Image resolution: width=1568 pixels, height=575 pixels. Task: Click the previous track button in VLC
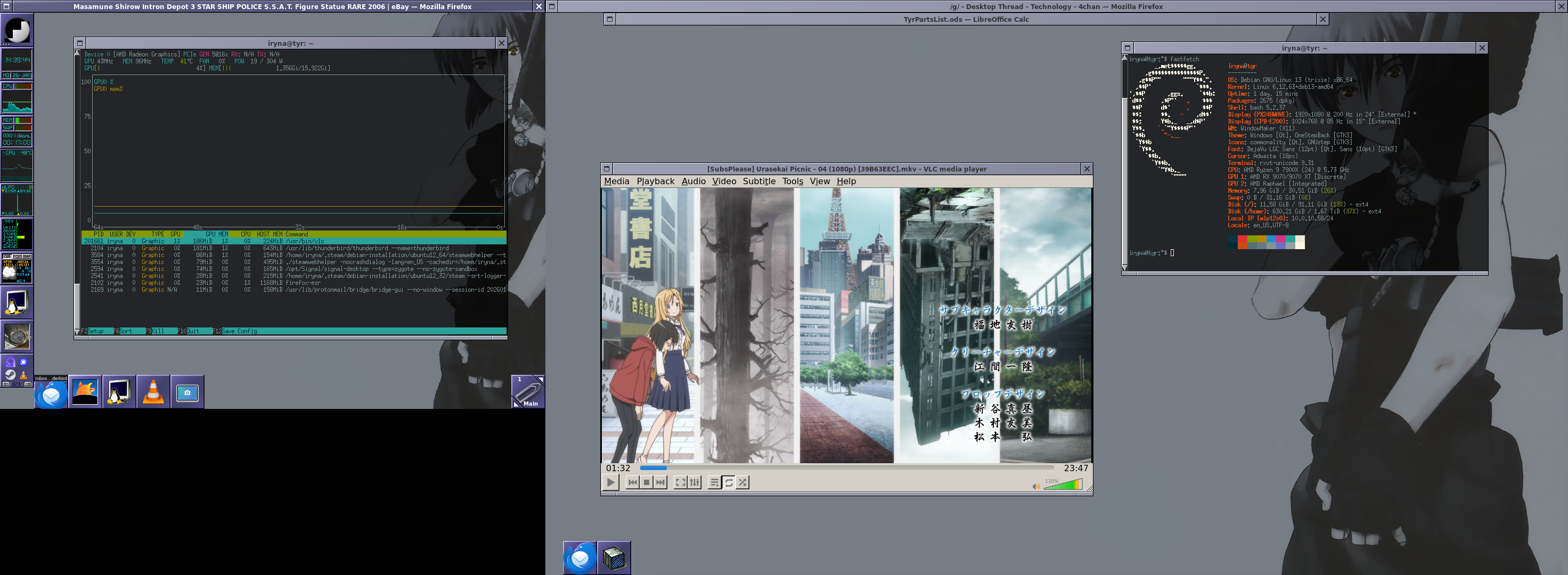point(632,482)
